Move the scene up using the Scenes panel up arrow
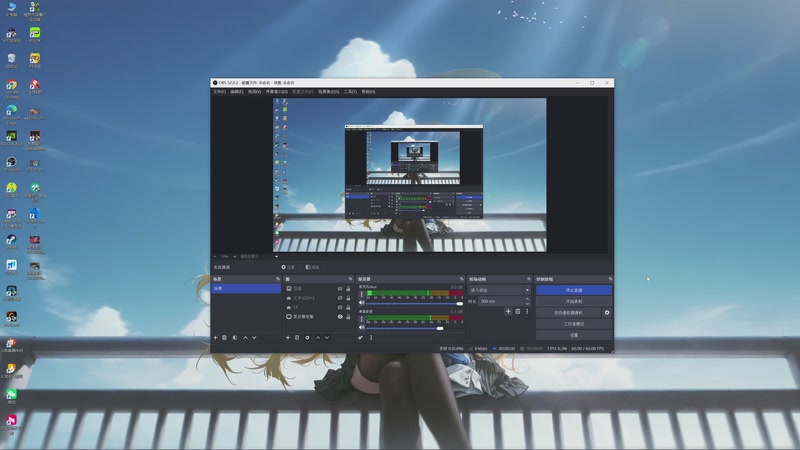Image resolution: width=800 pixels, height=450 pixels. (x=245, y=337)
